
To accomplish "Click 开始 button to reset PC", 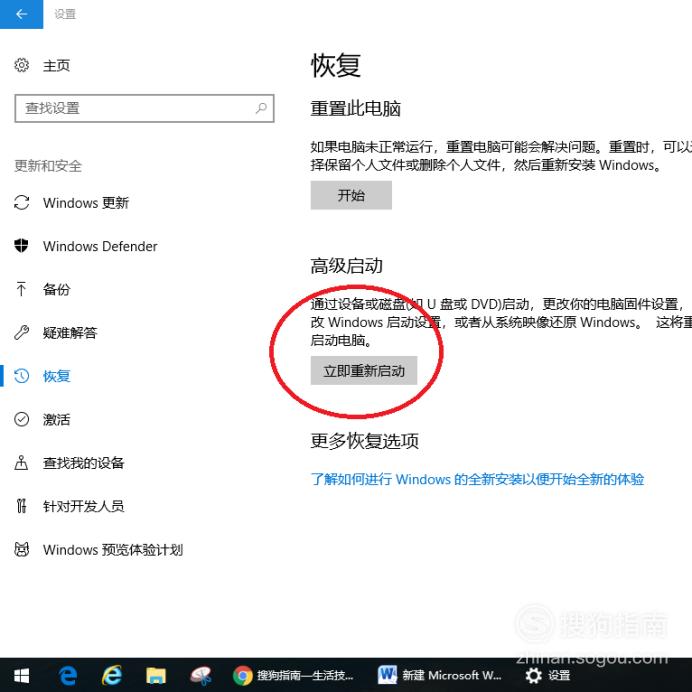I will tap(351, 195).
